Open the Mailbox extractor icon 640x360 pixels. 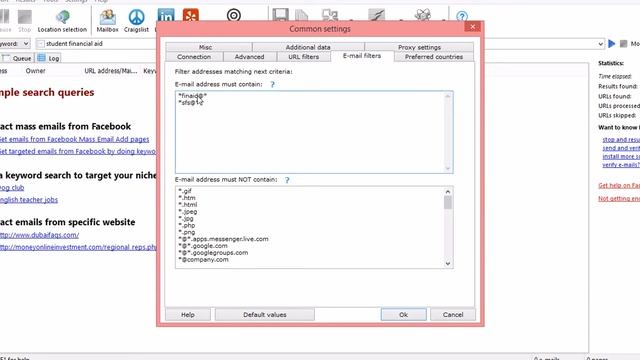pyautogui.click(x=107, y=21)
